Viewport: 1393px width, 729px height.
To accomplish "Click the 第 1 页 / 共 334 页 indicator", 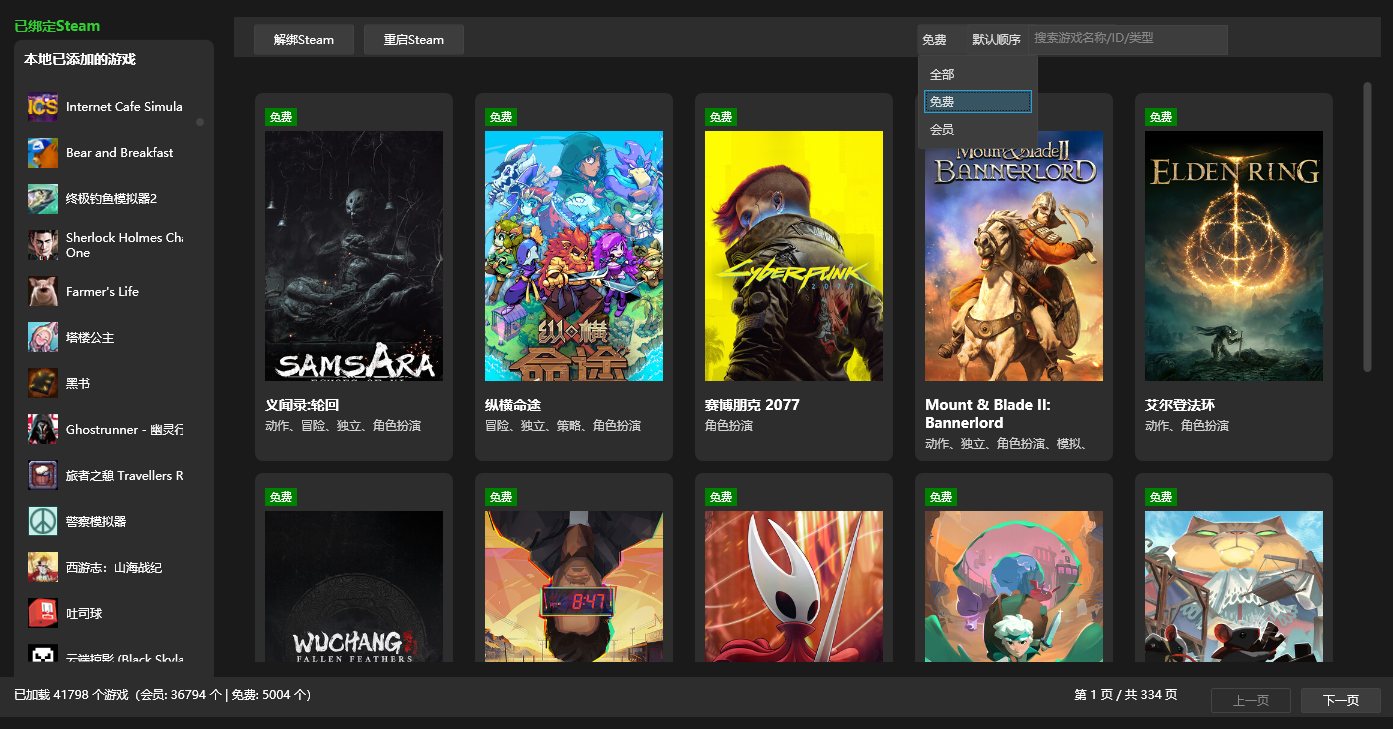I will pos(1126,695).
